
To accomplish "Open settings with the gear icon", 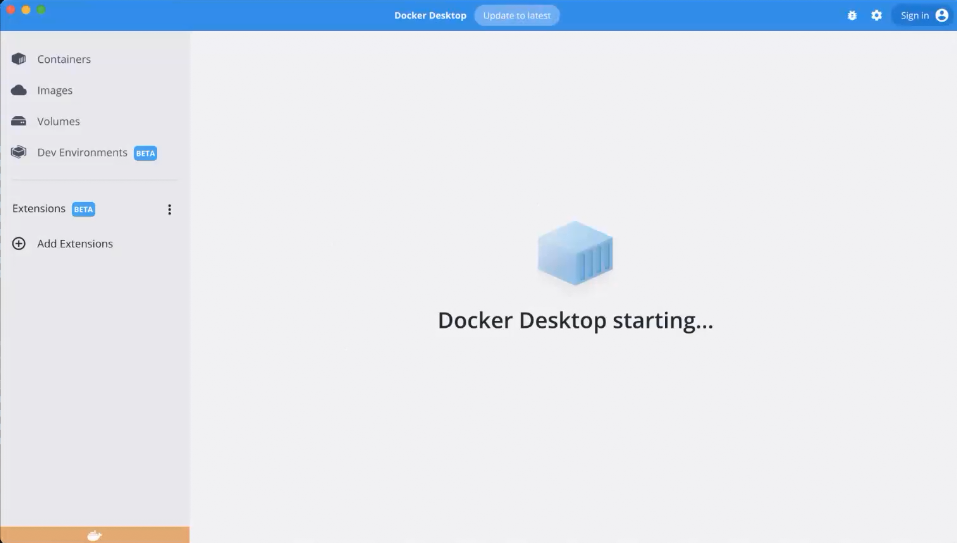I will point(876,16).
